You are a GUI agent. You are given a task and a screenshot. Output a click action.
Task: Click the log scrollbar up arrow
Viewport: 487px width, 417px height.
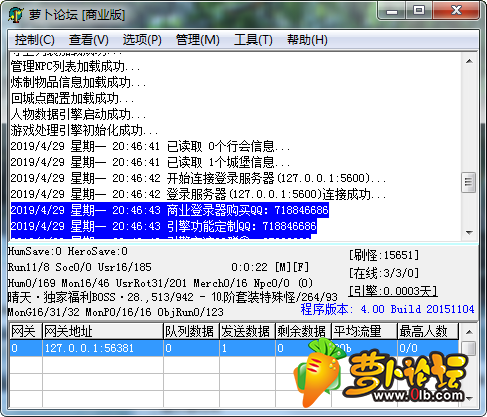click(469, 61)
